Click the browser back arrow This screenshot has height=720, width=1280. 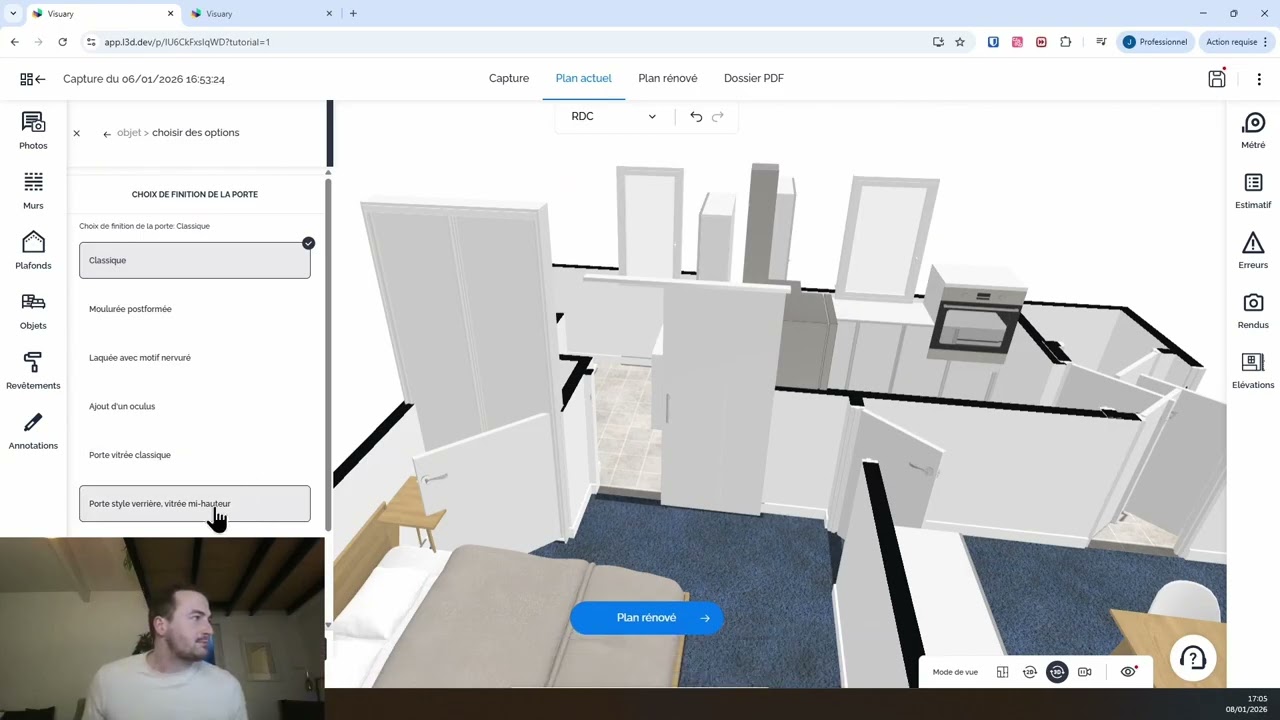[14, 42]
